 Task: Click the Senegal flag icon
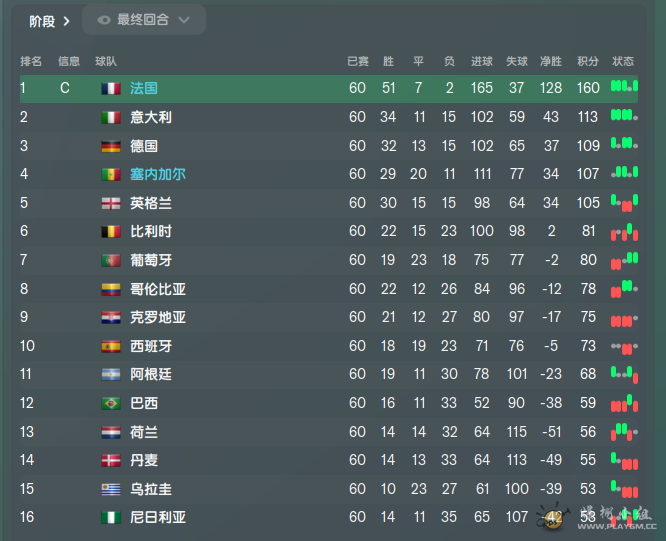coord(111,174)
